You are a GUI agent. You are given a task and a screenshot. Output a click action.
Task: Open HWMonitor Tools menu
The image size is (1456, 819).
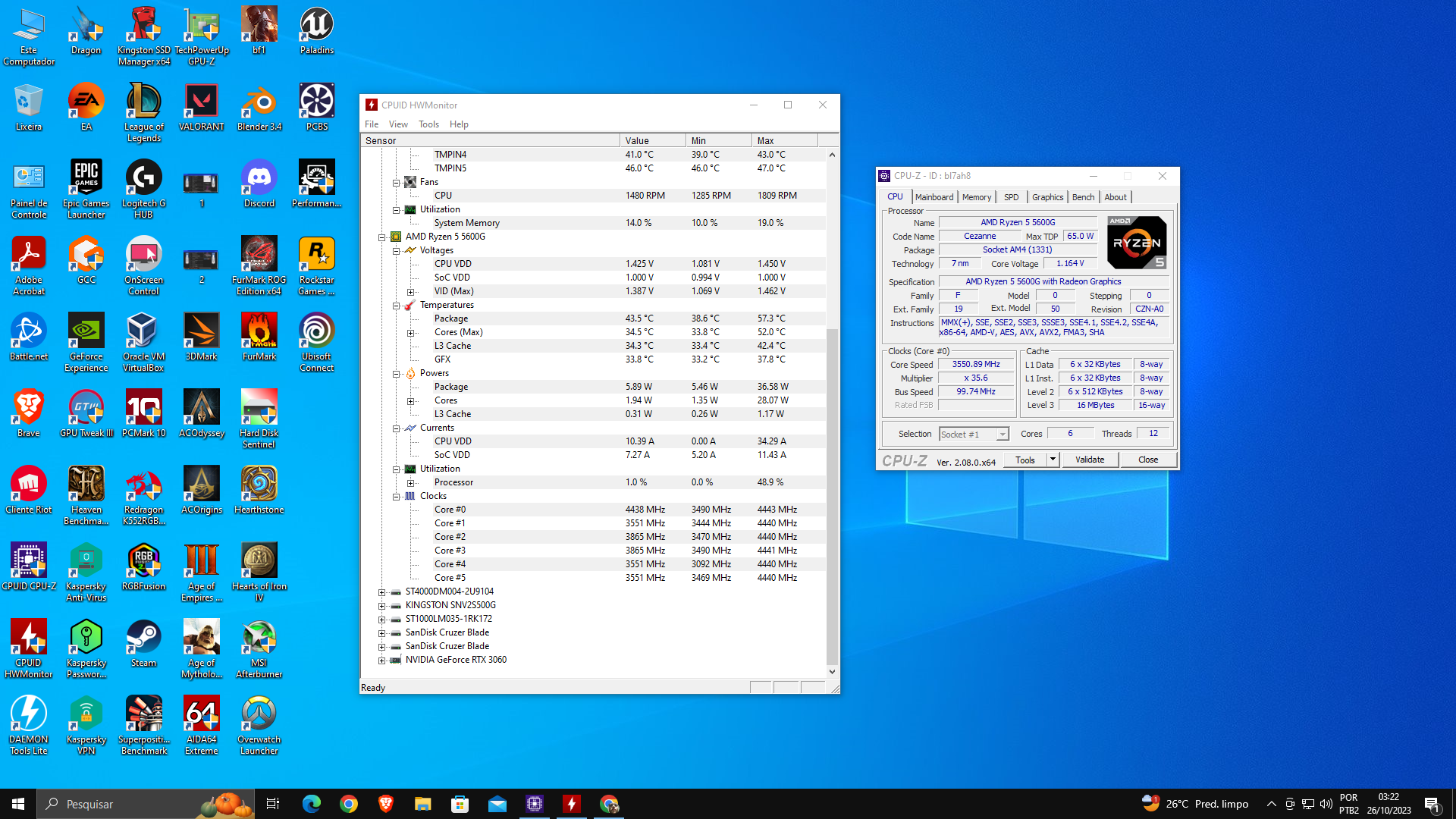point(428,124)
